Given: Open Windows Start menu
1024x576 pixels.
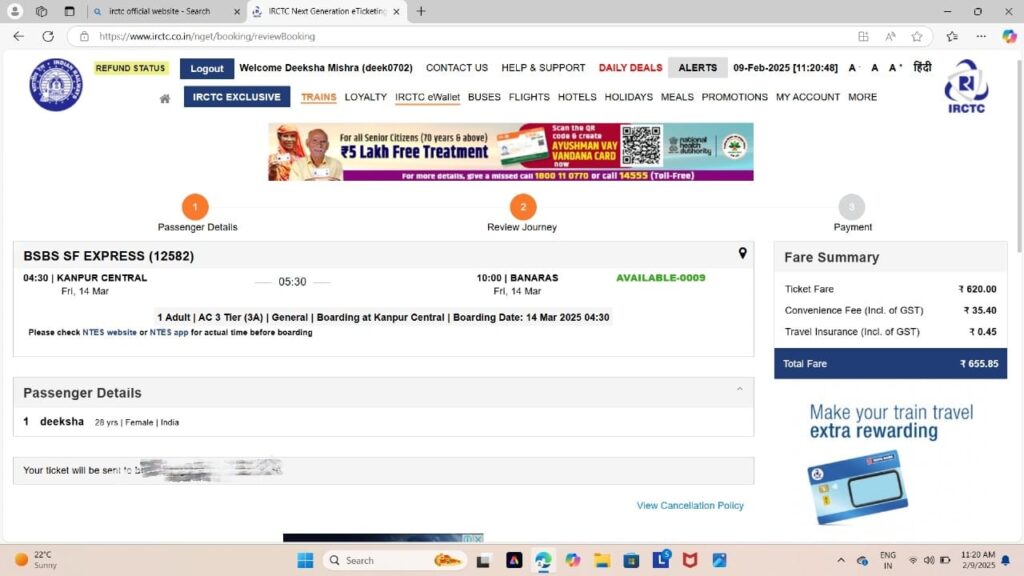Looking at the screenshot, I should [305, 560].
